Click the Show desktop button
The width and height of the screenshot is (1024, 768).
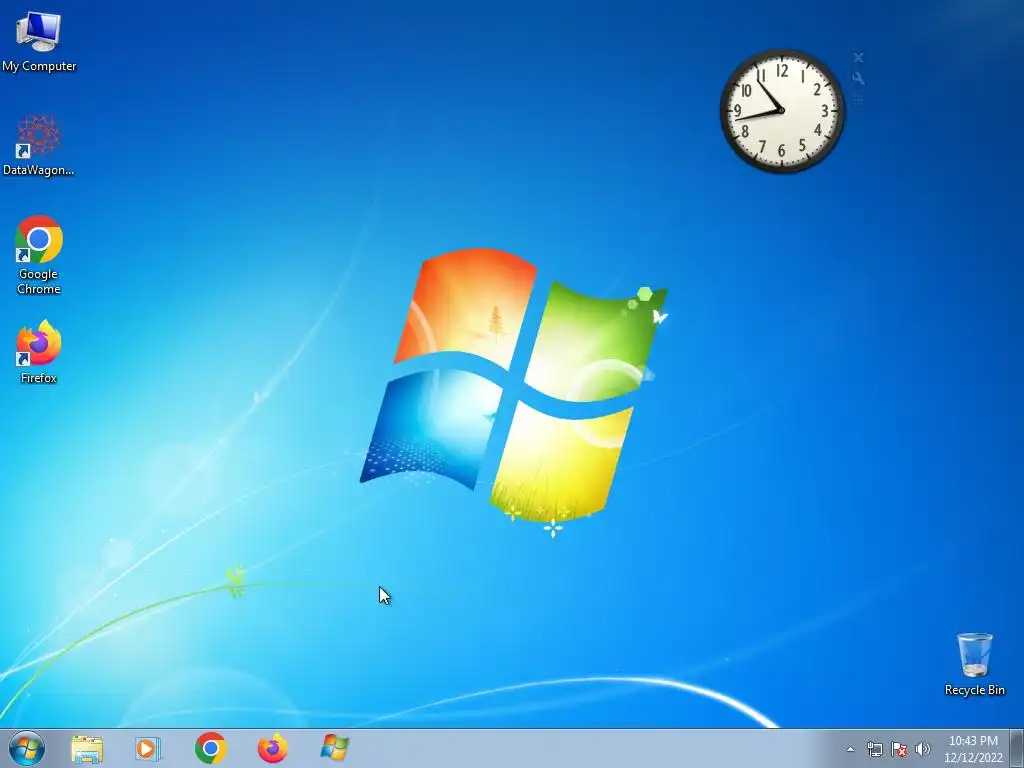tap(1017, 749)
